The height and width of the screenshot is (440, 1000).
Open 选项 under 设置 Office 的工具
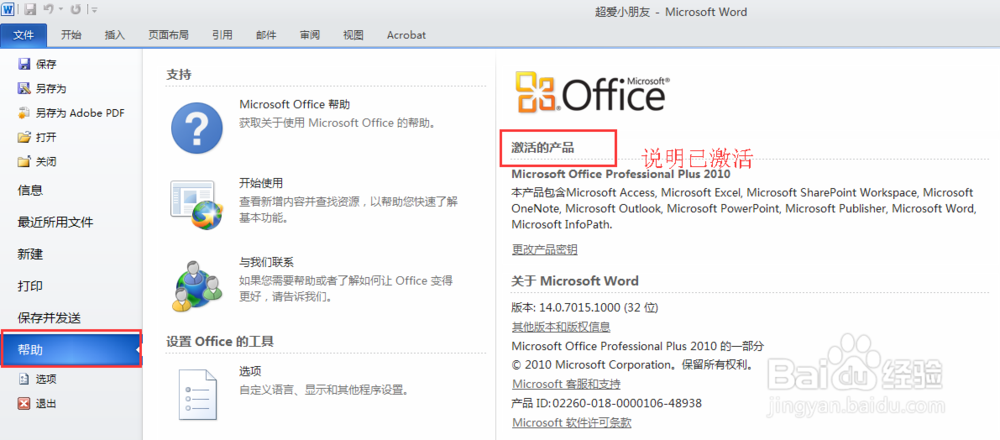(x=250, y=371)
